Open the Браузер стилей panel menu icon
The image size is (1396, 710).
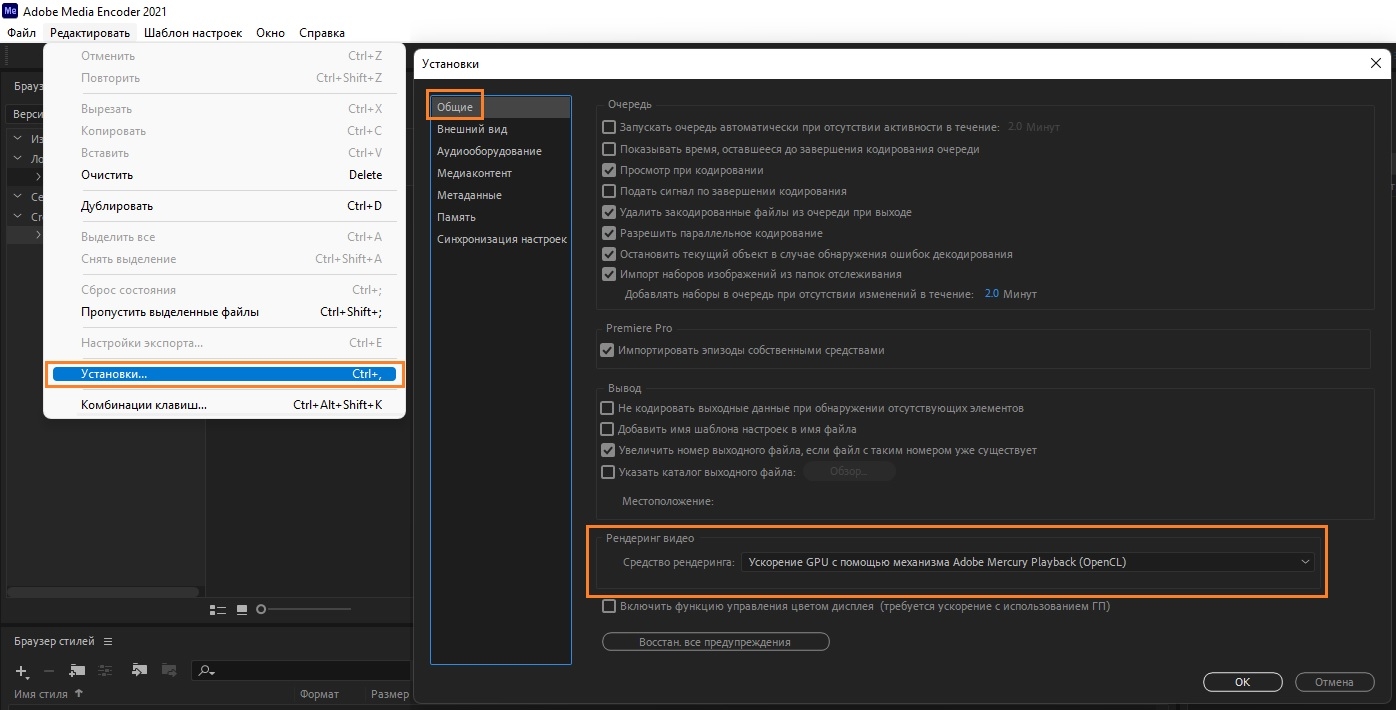108,641
